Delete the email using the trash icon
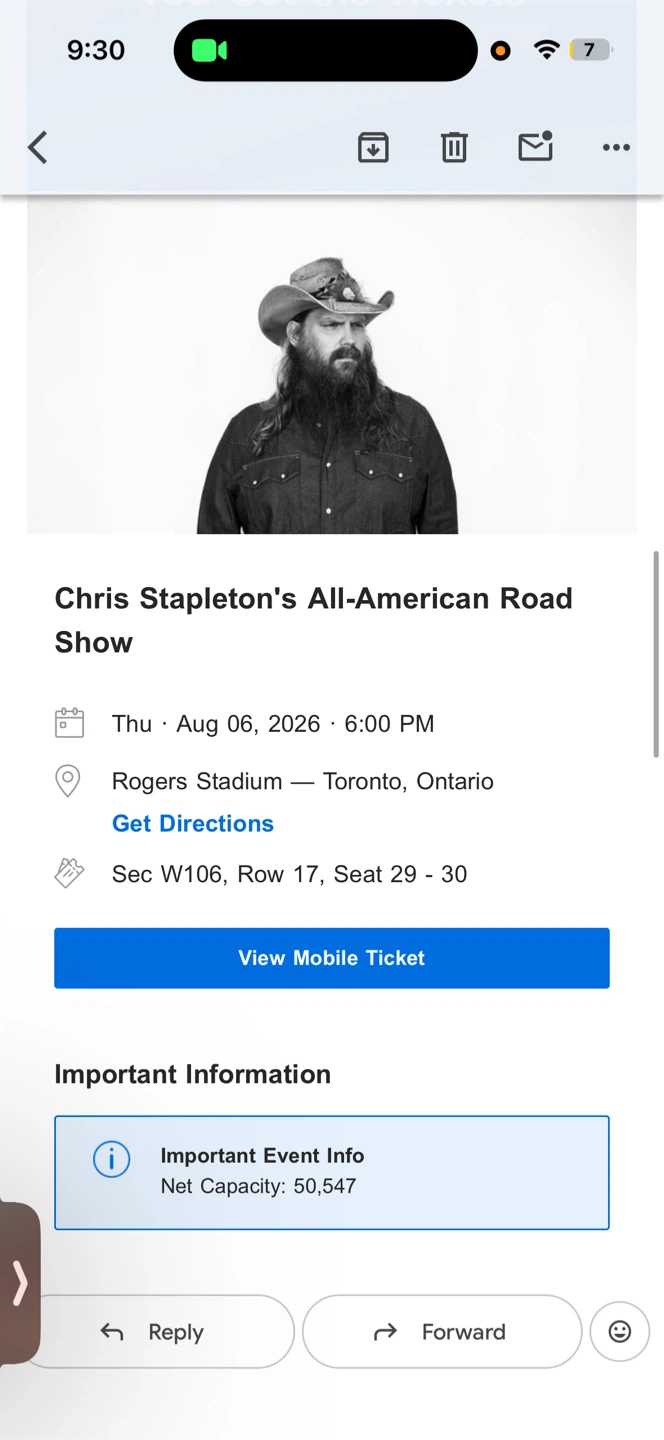 (x=454, y=148)
